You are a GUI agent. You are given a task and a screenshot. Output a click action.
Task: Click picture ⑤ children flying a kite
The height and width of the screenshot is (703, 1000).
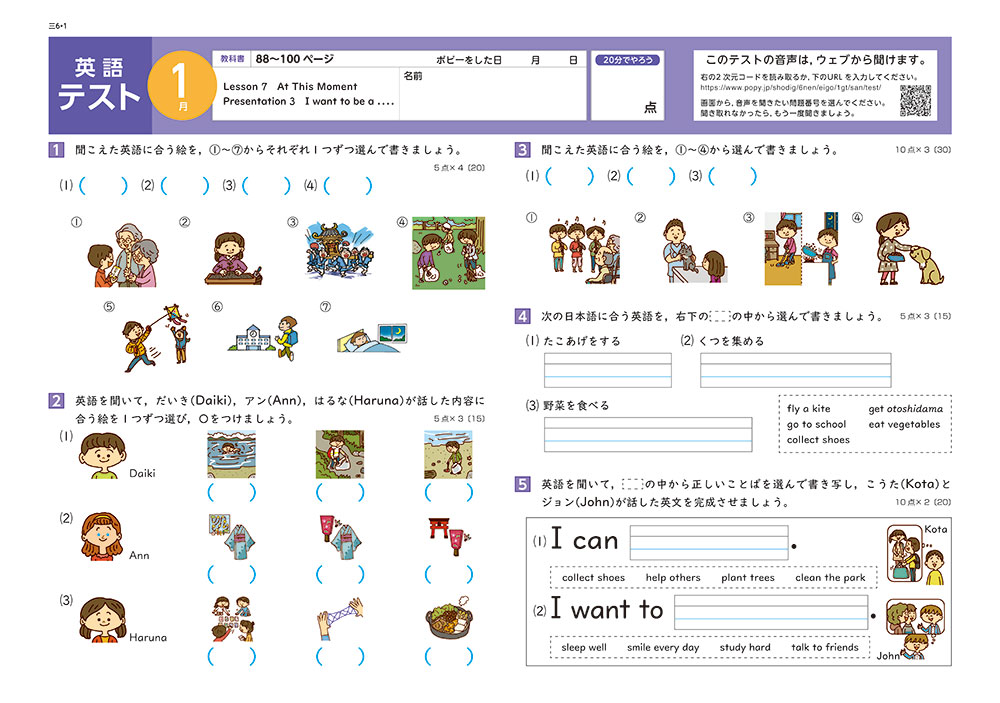pos(157,337)
